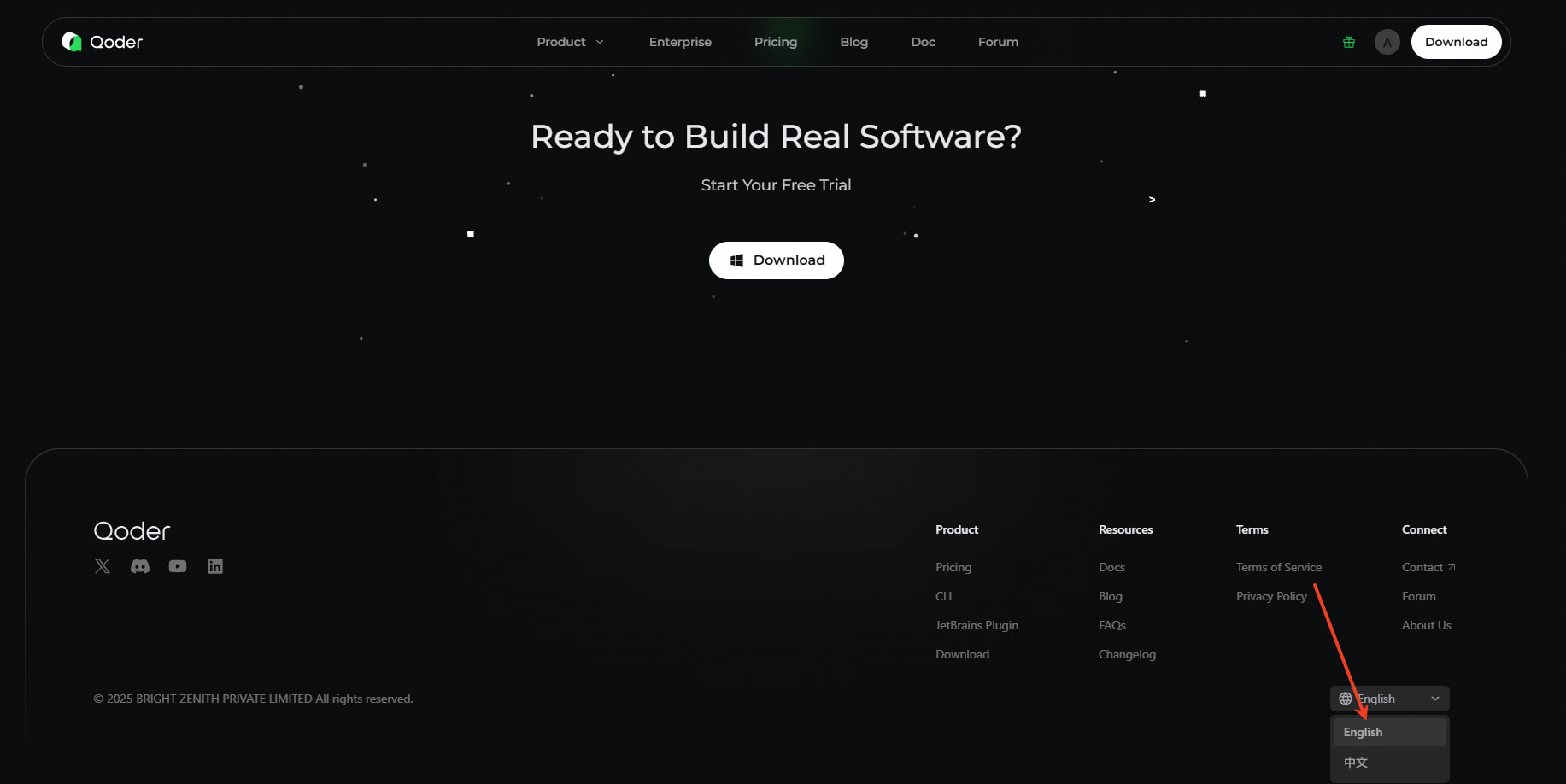Click the '© 2025 BRIGHT ZENITH PRIVATE LIMITED' copyright text
This screenshot has height=784, width=1566.
click(202, 699)
